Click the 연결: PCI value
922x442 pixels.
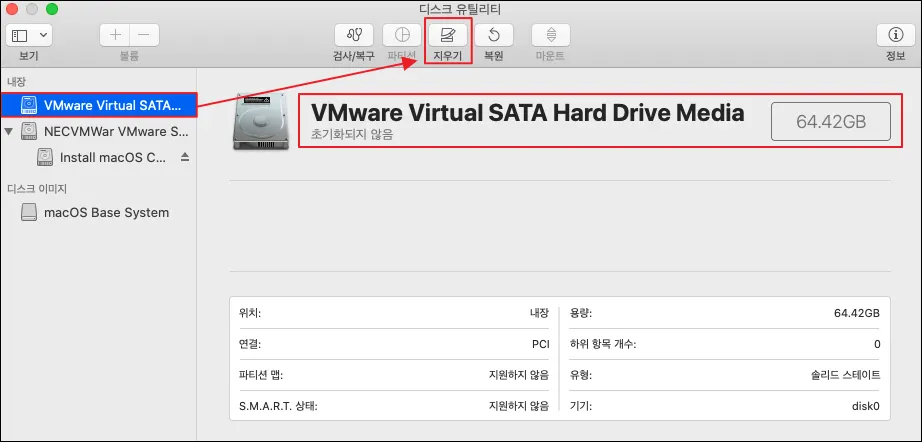click(x=540, y=344)
